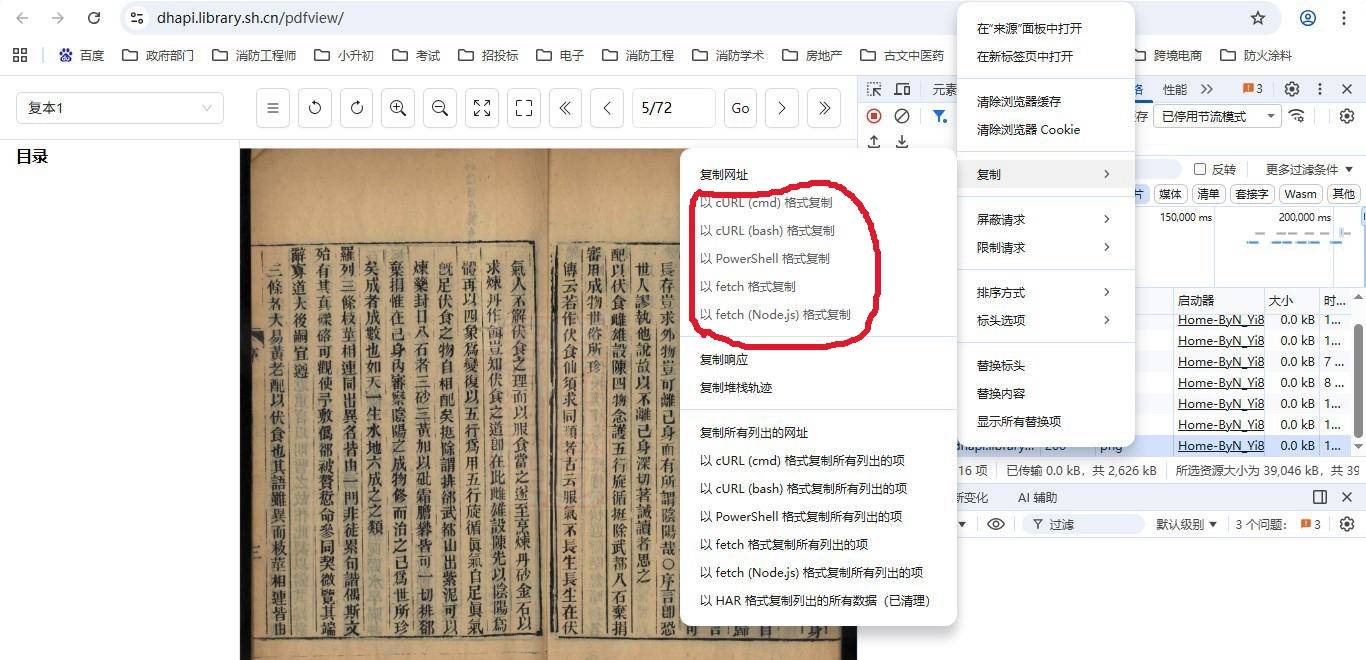
Task: Toggle the 媒体 type filter
Action: [1170, 194]
